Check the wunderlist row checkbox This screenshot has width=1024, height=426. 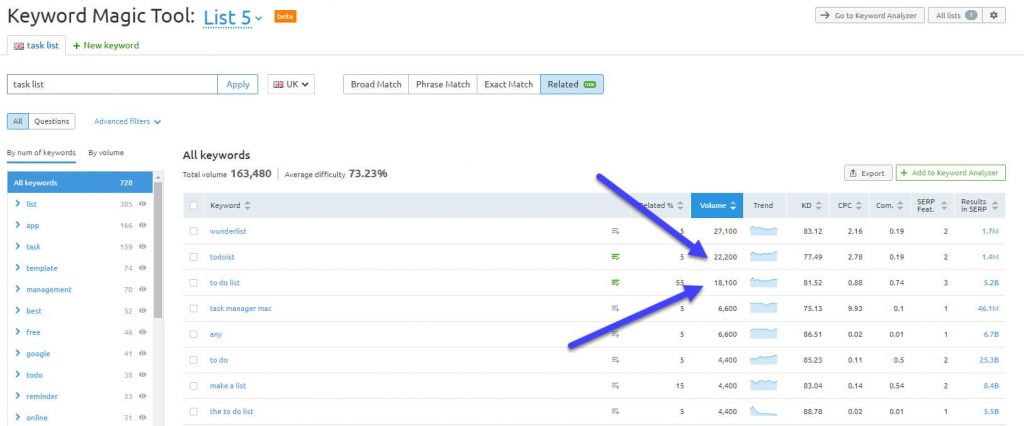193,231
